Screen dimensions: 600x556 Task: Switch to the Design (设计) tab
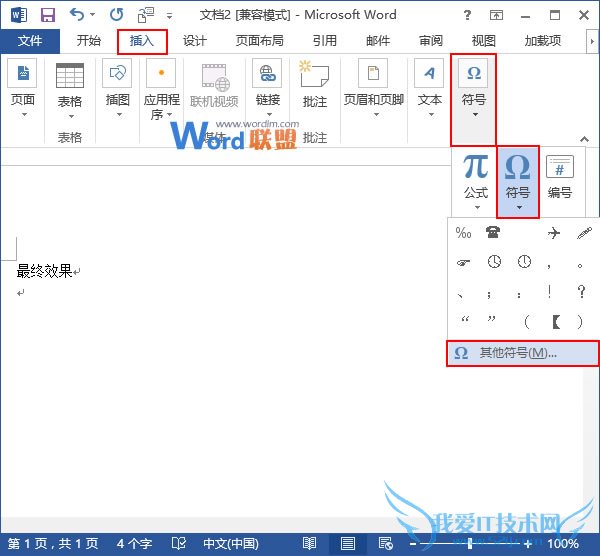pos(194,41)
